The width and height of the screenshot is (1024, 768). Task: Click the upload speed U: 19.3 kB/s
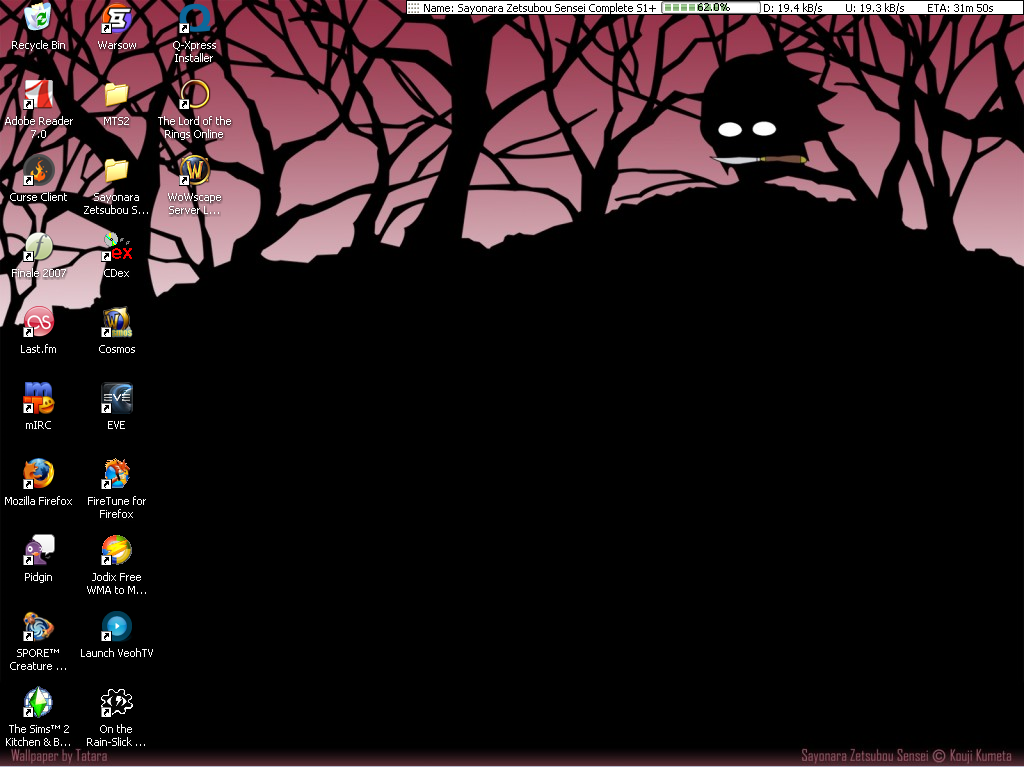874,8
